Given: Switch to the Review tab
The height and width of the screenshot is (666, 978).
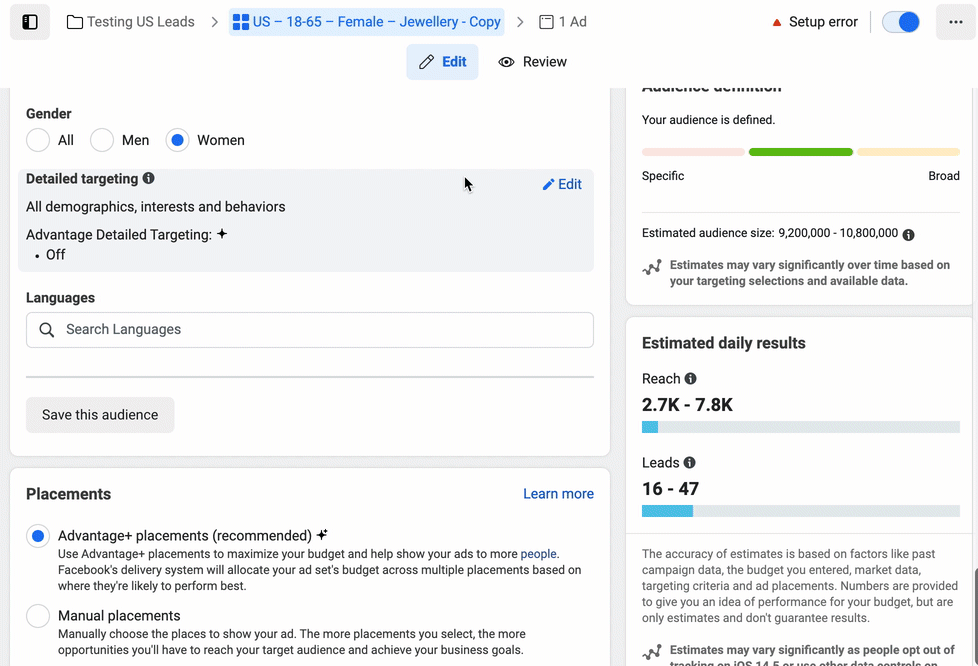Looking at the screenshot, I should tap(533, 62).
